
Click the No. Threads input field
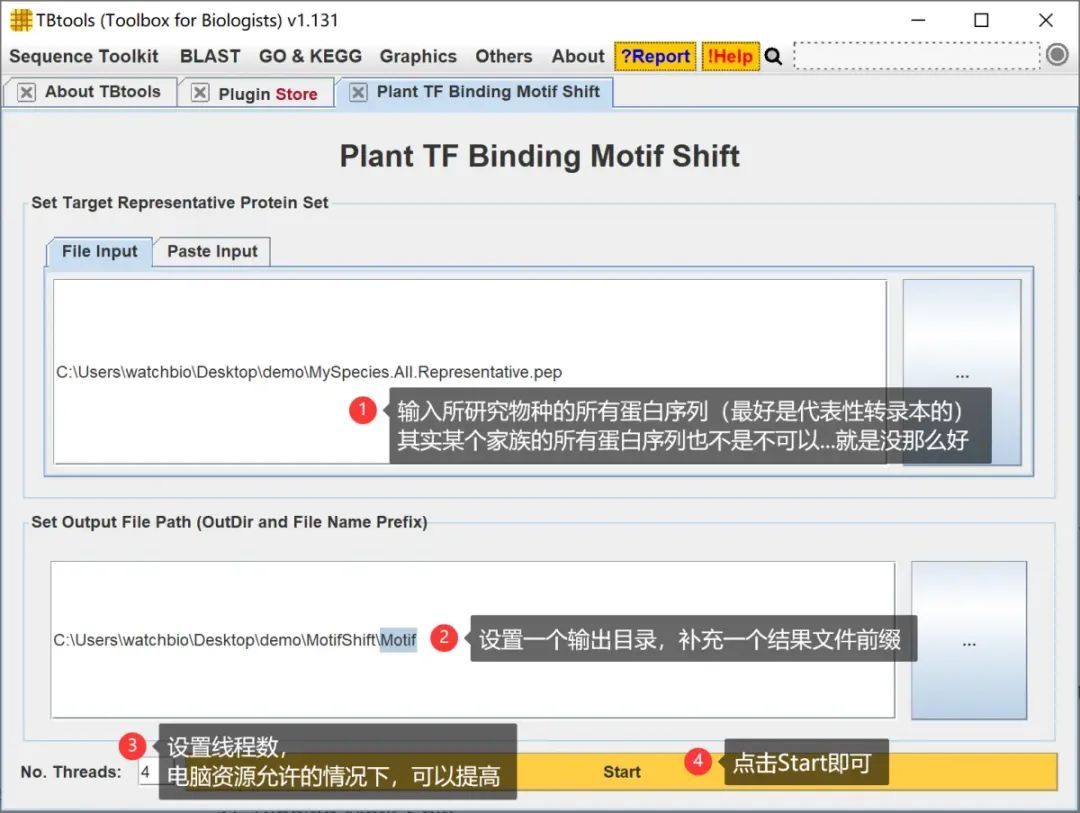coord(147,772)
